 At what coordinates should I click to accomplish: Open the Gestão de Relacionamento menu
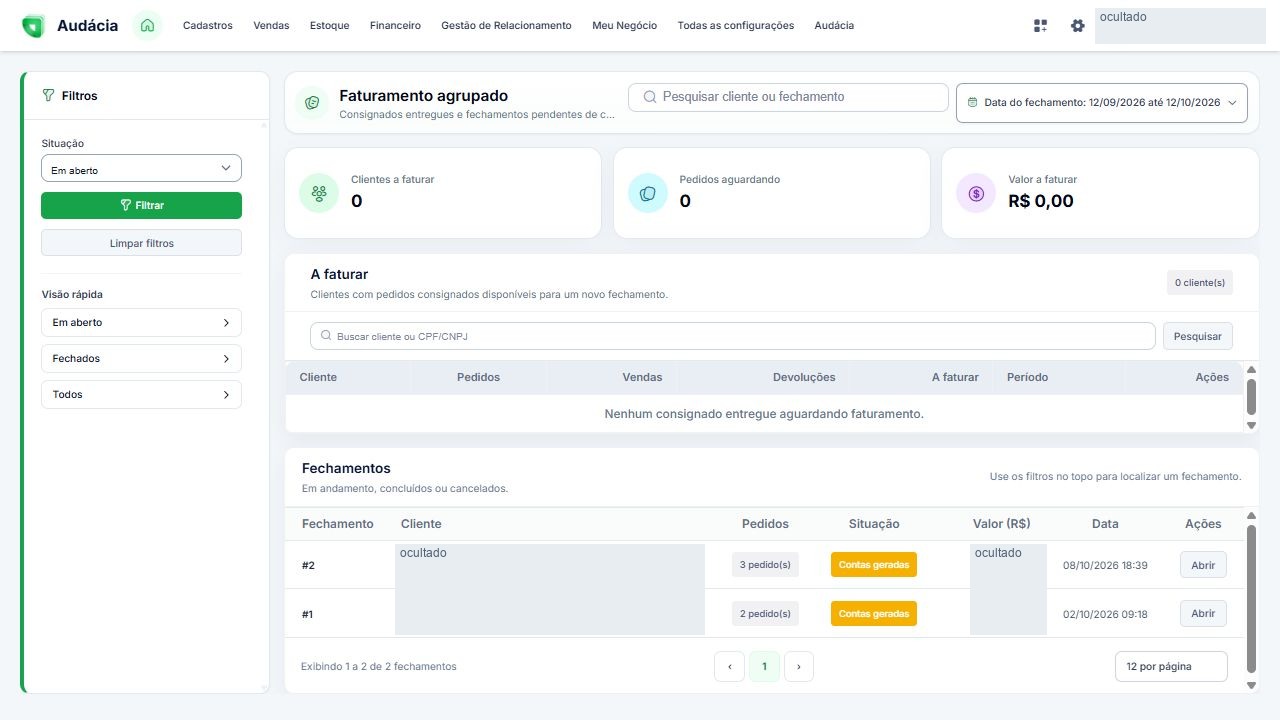[506, 26]
